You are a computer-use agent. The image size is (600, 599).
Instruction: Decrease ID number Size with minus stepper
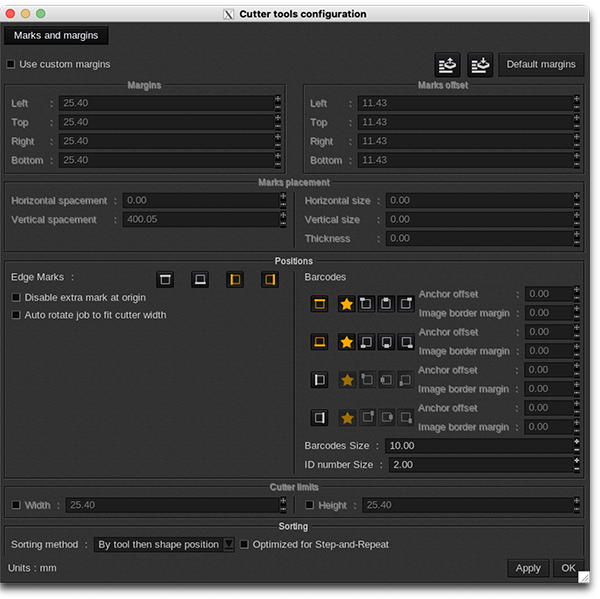[x=577, y=469]
